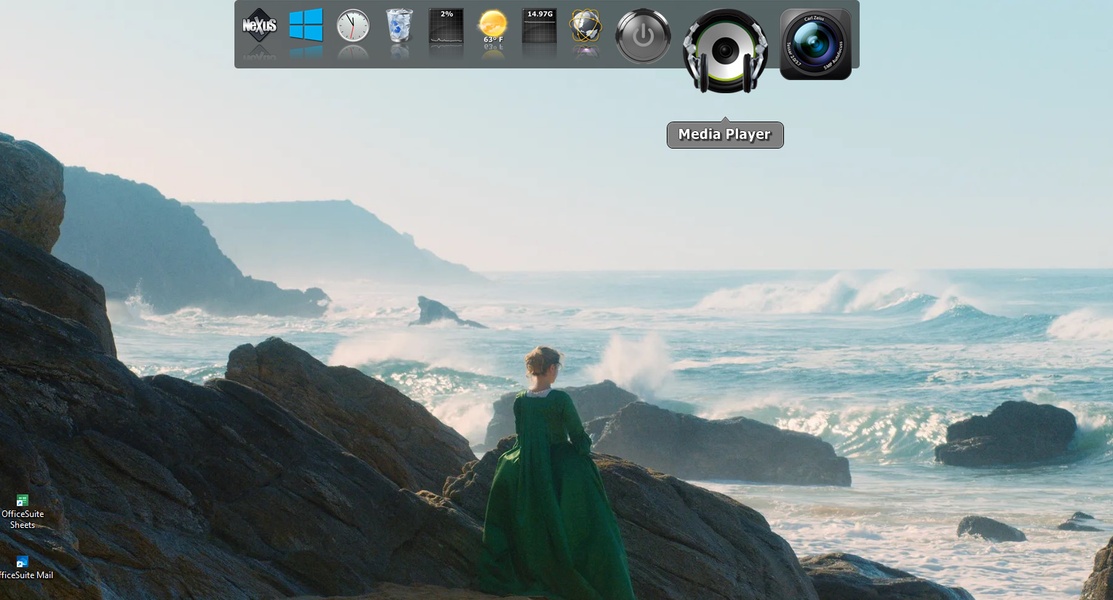Click the OfficeSuite Sheets text label
1113x600 pixels.
click(22, 520)
